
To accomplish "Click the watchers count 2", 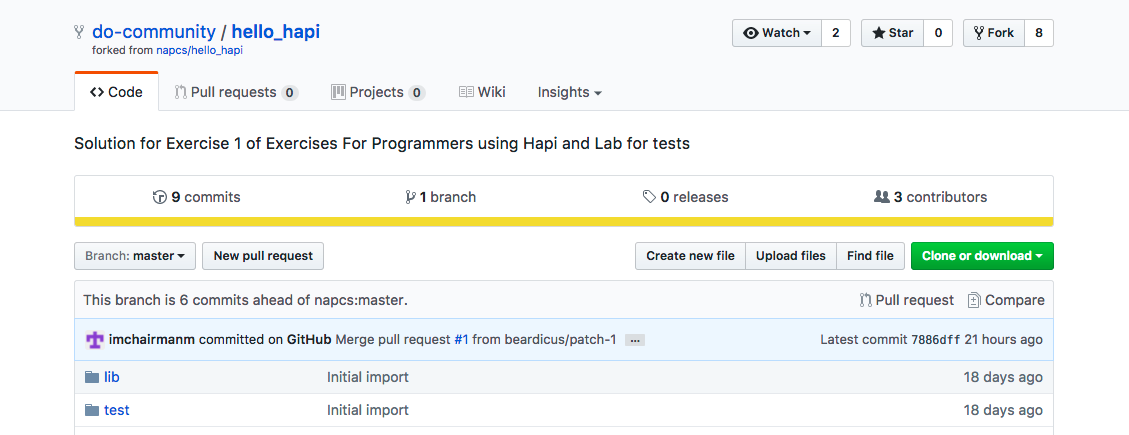I will click(x=835, y=33).
